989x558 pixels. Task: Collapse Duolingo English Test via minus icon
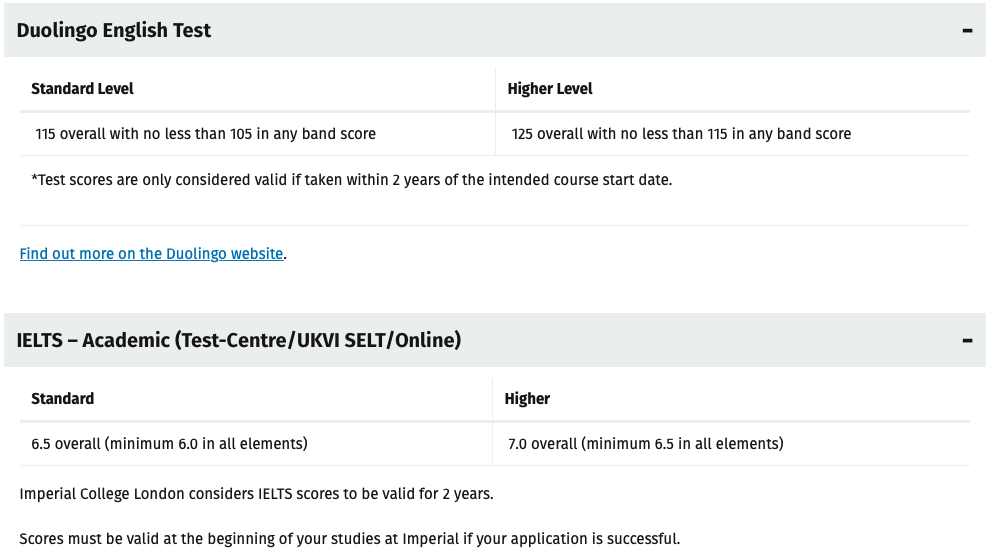(967, 31)
